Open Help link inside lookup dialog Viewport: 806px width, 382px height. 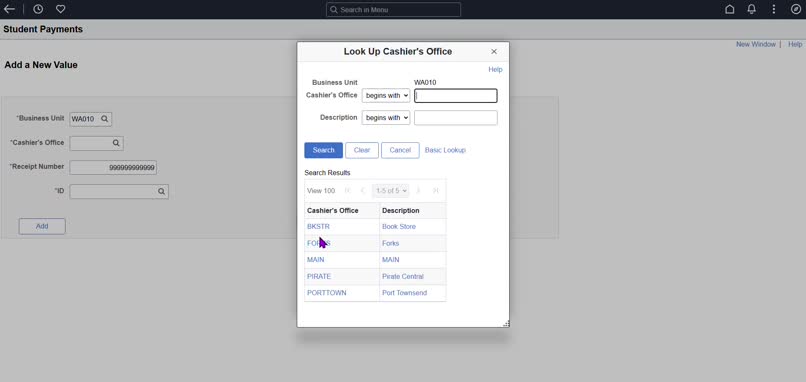[495, 69]
